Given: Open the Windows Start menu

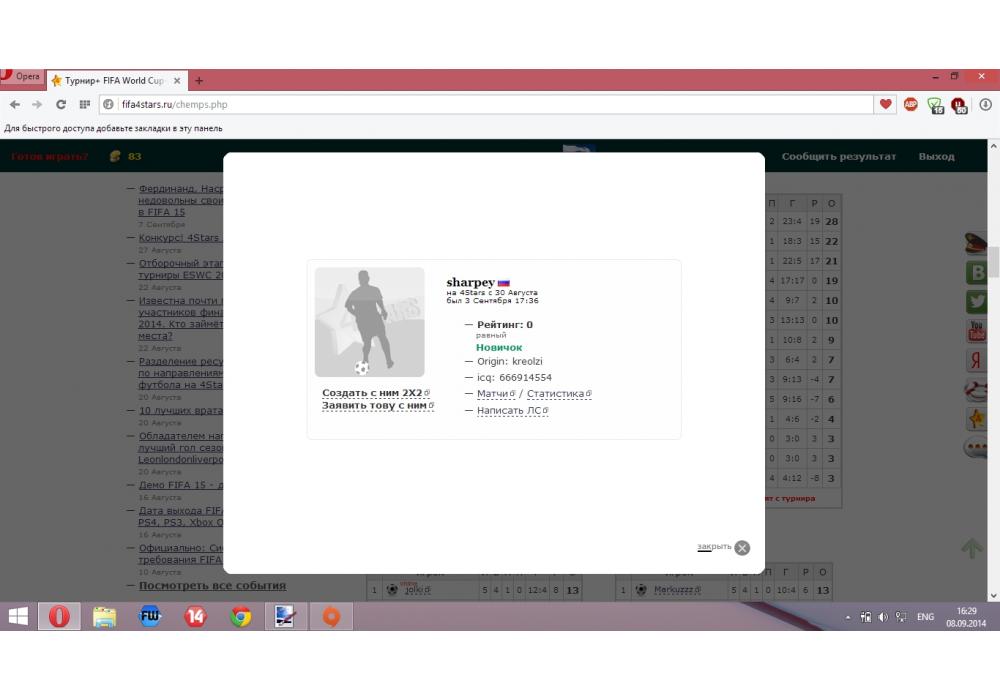Looking at the screenshot, I should click(x=18, y=616).
